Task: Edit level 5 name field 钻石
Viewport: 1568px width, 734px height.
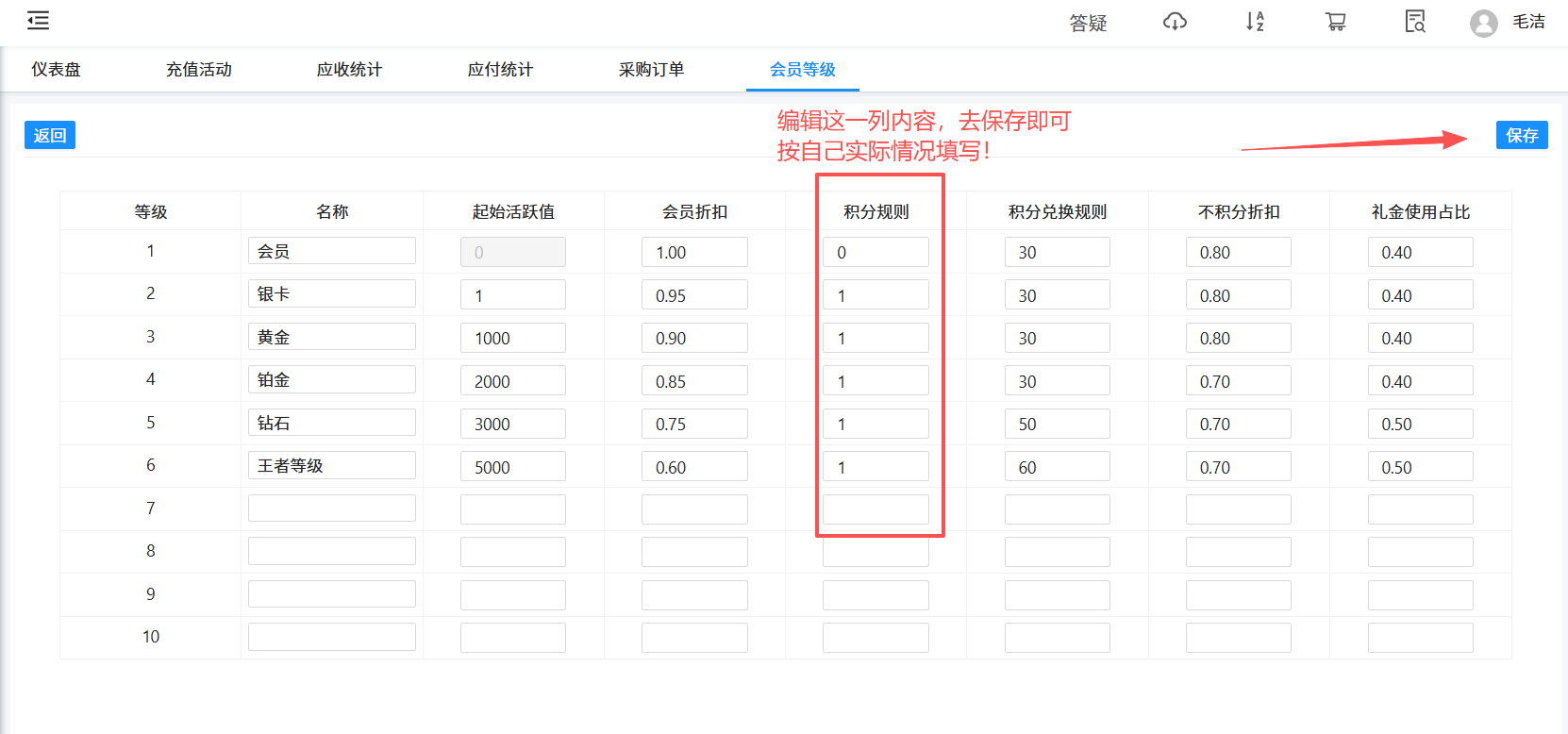Action: (332, 423)
